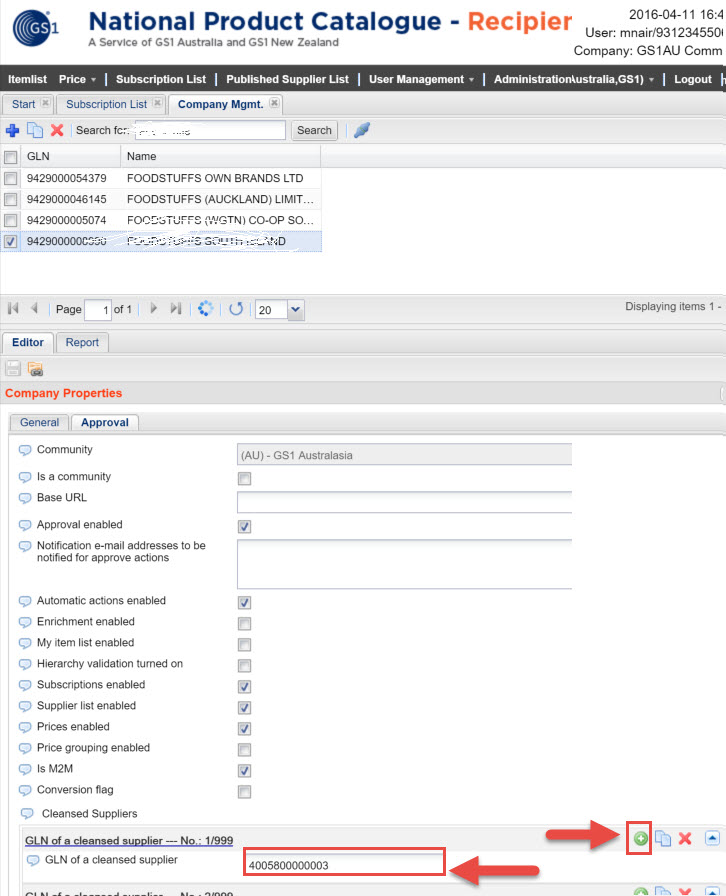Screen dimensions: 726x896
Task: Select the Approval properties tab
Action: 105,422
